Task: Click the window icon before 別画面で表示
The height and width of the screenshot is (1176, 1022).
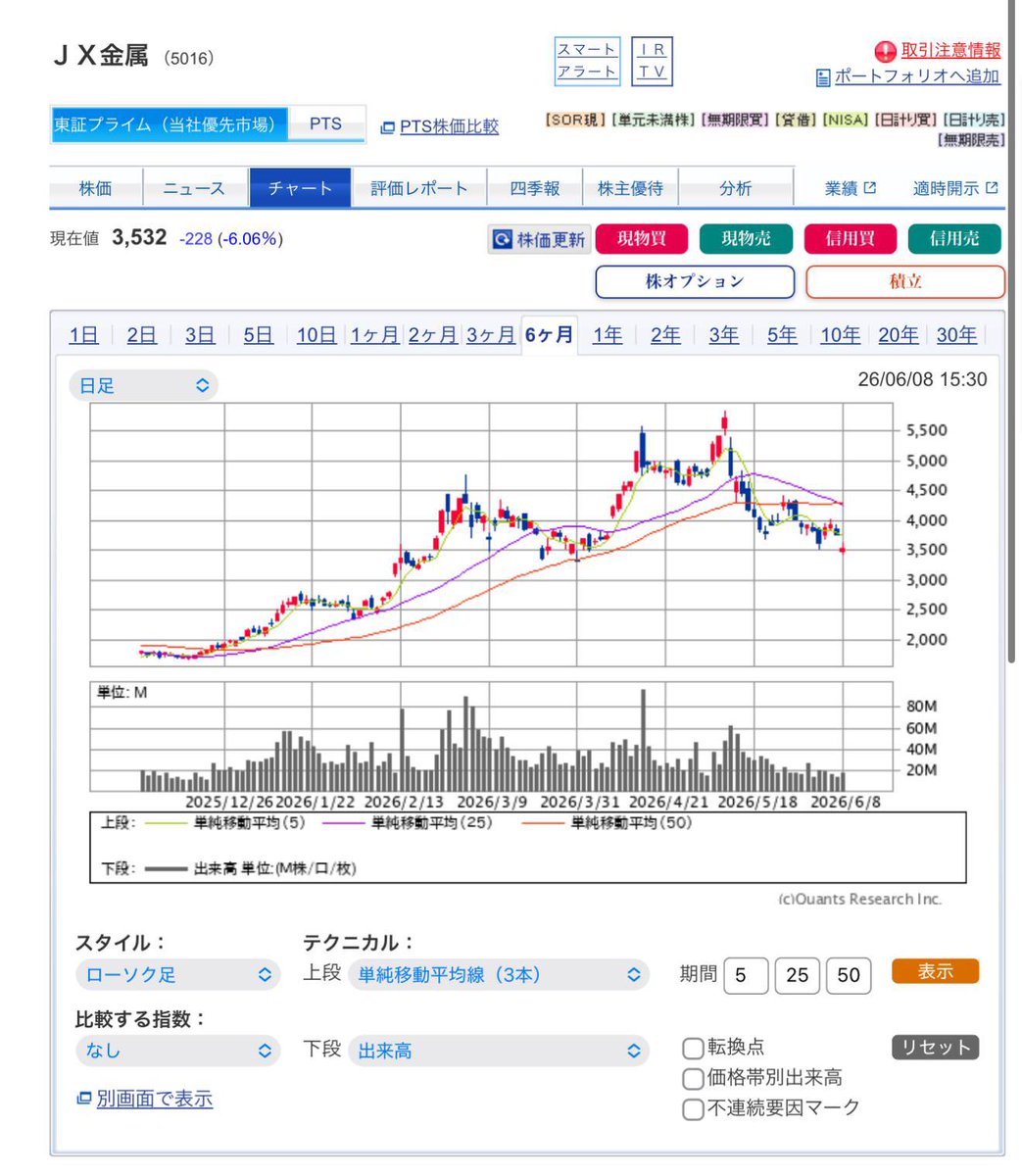Action: (x=84, y=1099)
